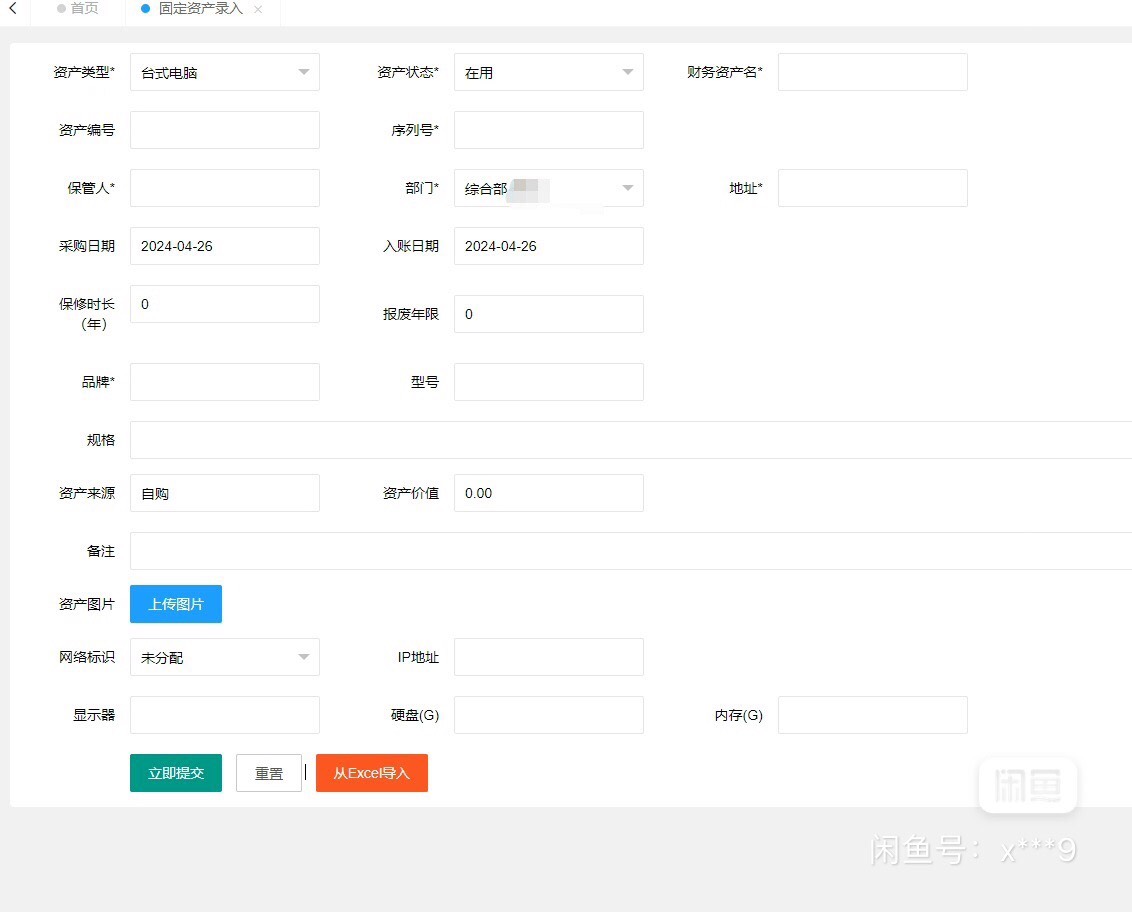Click into the 保管人 field
The width and height of the screenshot is (1132, 912).
(224, 188)
